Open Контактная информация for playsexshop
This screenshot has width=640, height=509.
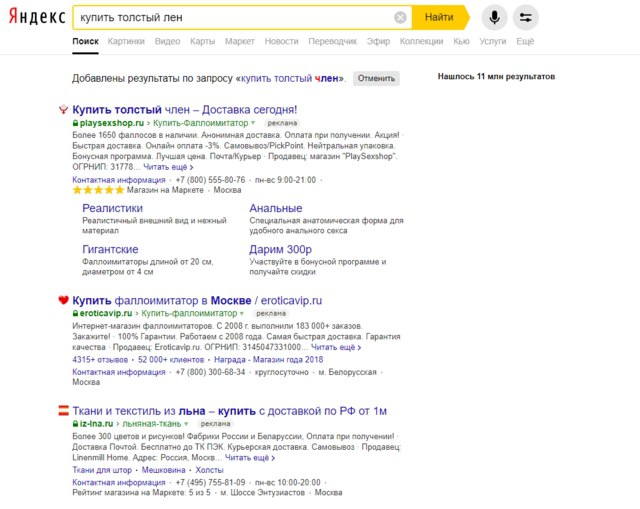tap(119, 180)
